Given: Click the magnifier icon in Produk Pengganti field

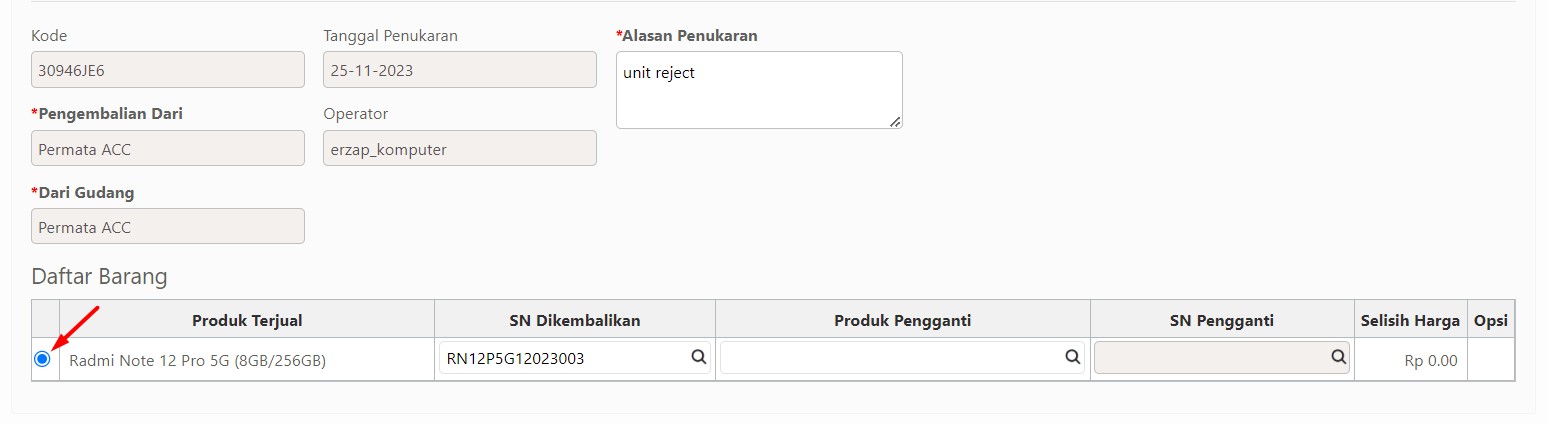Looking at the screenshot, I should point(1072,356).
